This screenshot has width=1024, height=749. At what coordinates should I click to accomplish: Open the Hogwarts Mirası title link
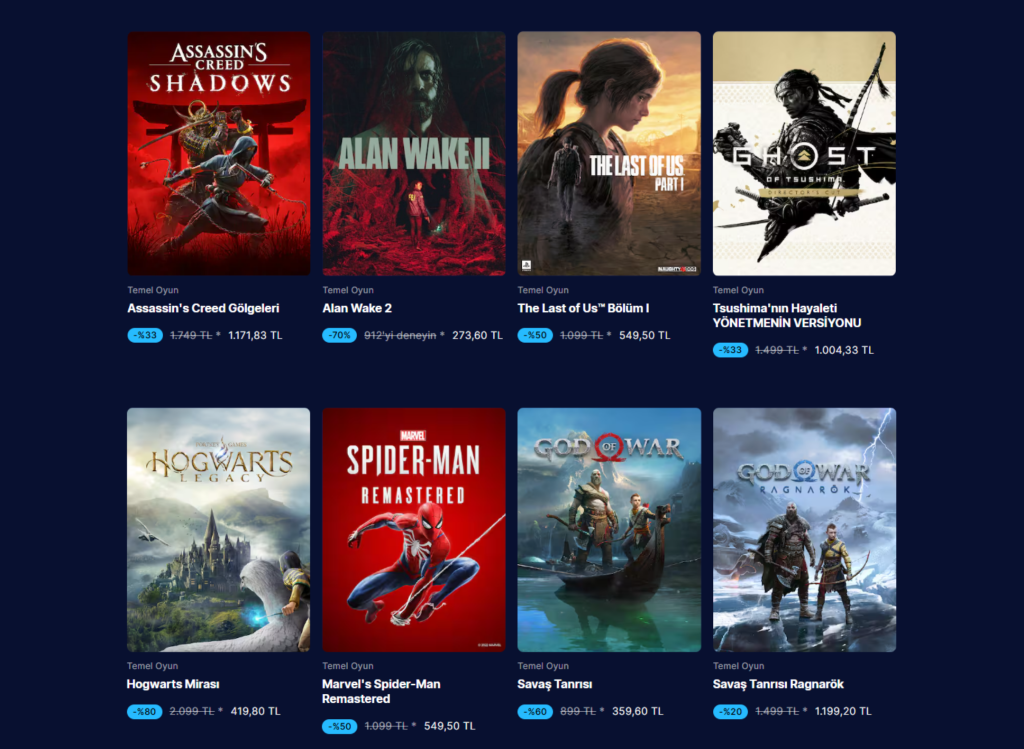(x=173, y=684)
